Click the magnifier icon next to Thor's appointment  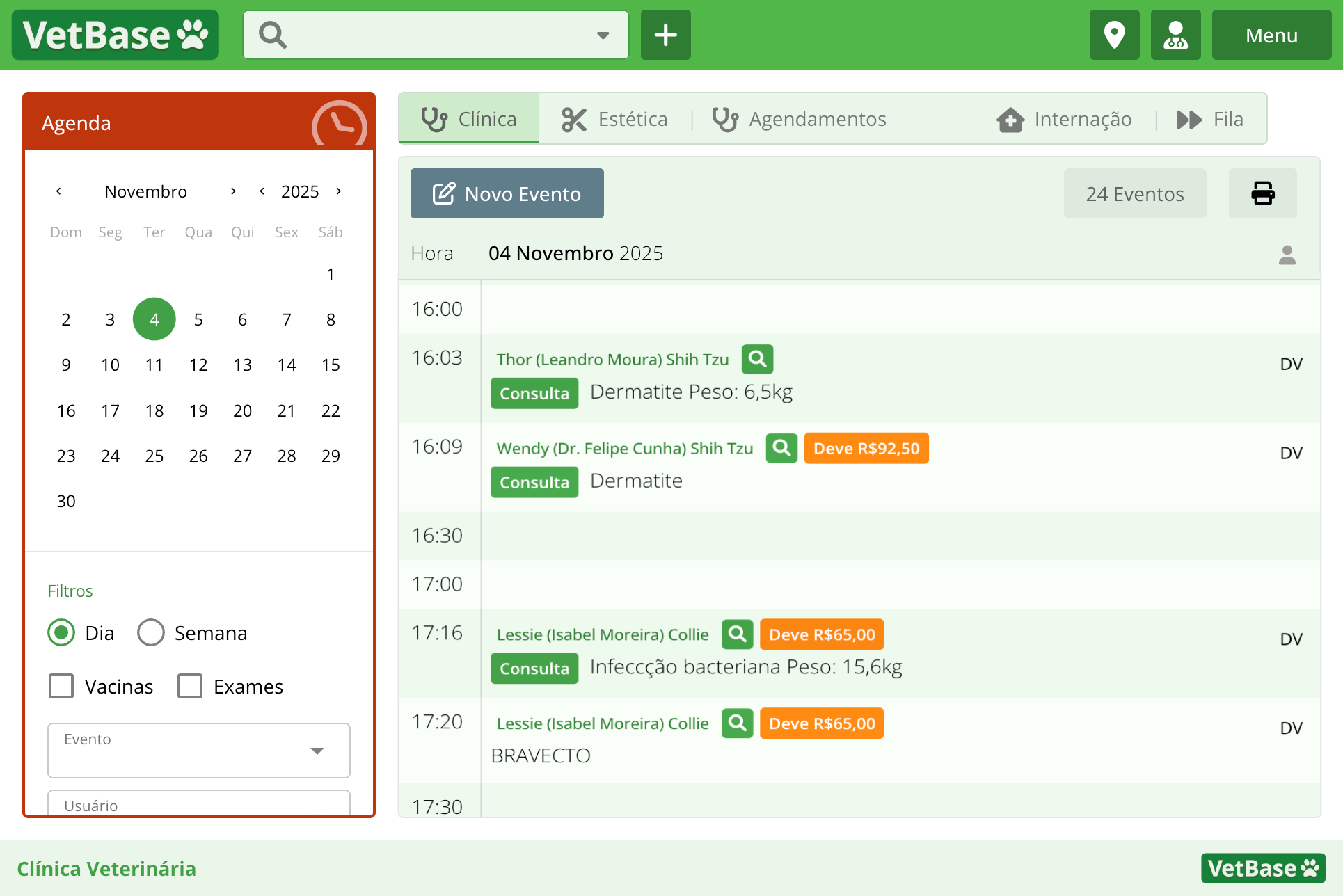(x=757, y=359)
